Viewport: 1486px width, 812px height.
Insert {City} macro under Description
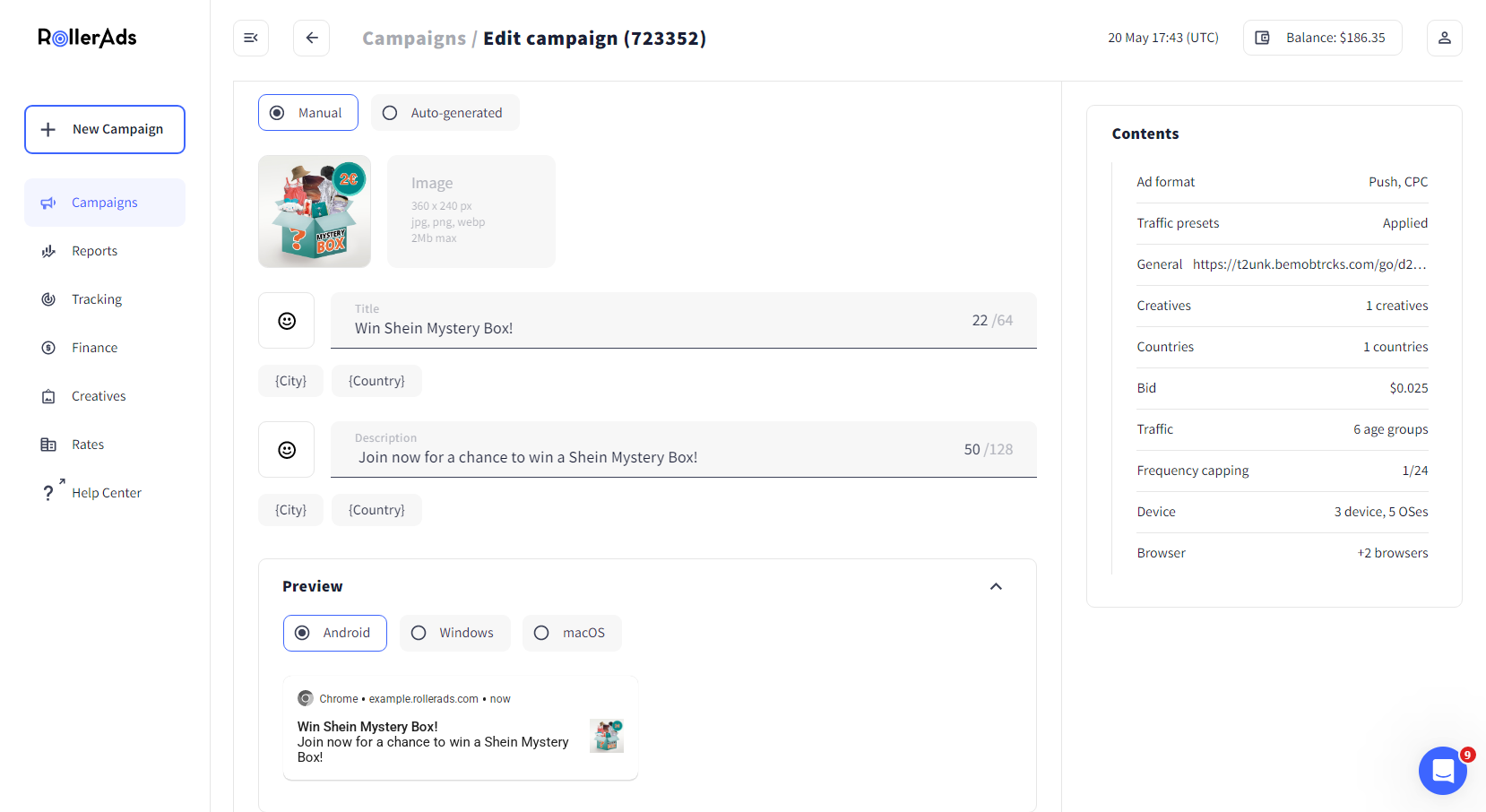(x=291, y=510)
